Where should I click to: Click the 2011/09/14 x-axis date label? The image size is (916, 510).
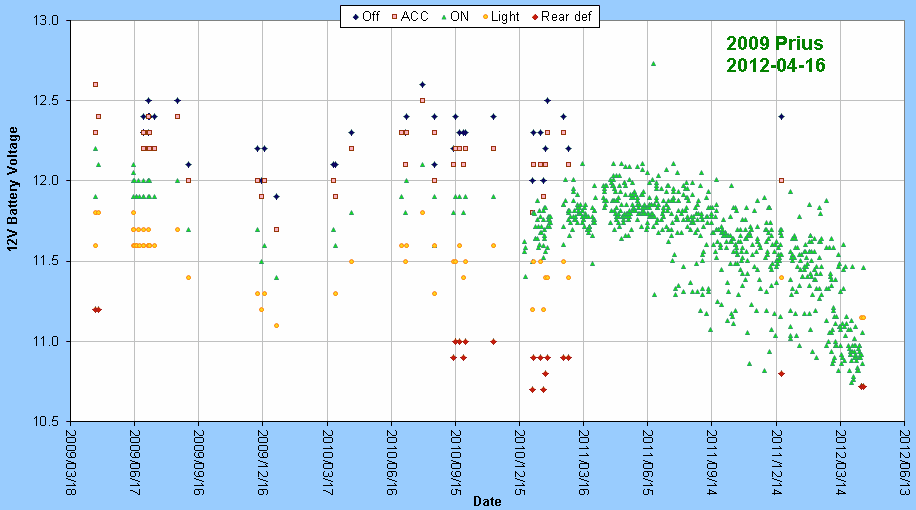pyautogui.click(x=712, y=463)
